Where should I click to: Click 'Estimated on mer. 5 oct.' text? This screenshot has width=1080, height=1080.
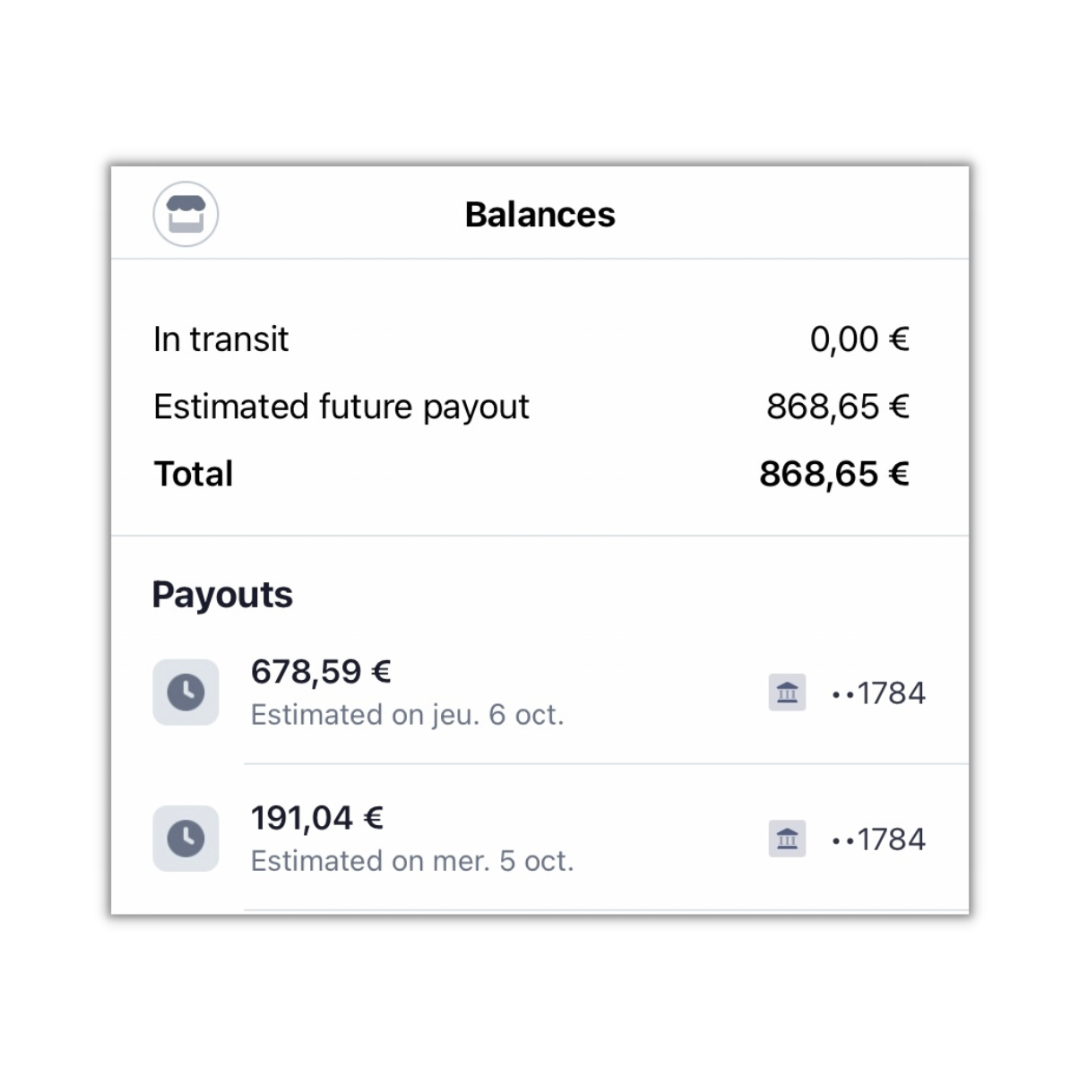tap(413, 861)
